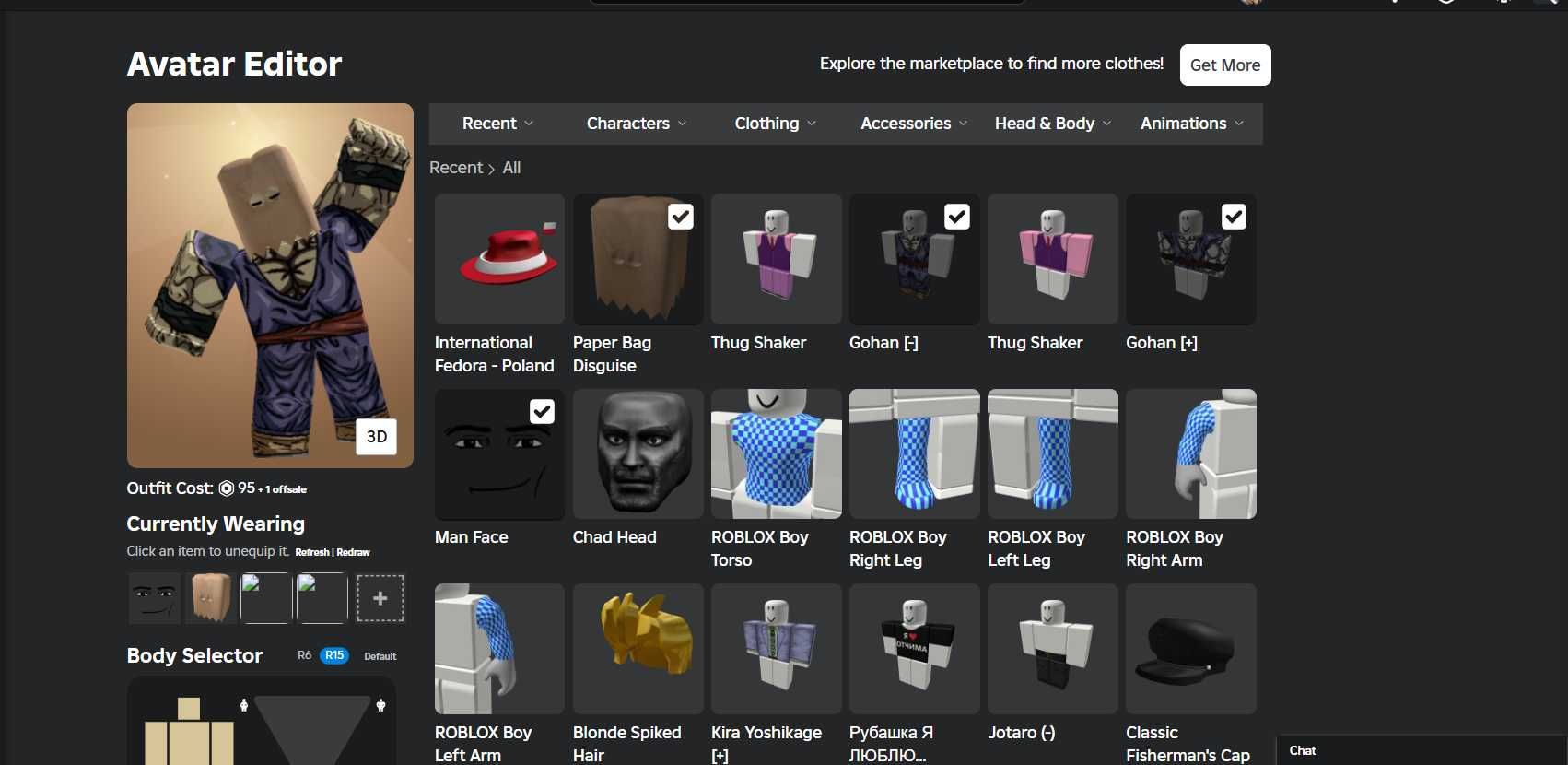Click the Get More button

point(1225,65)
